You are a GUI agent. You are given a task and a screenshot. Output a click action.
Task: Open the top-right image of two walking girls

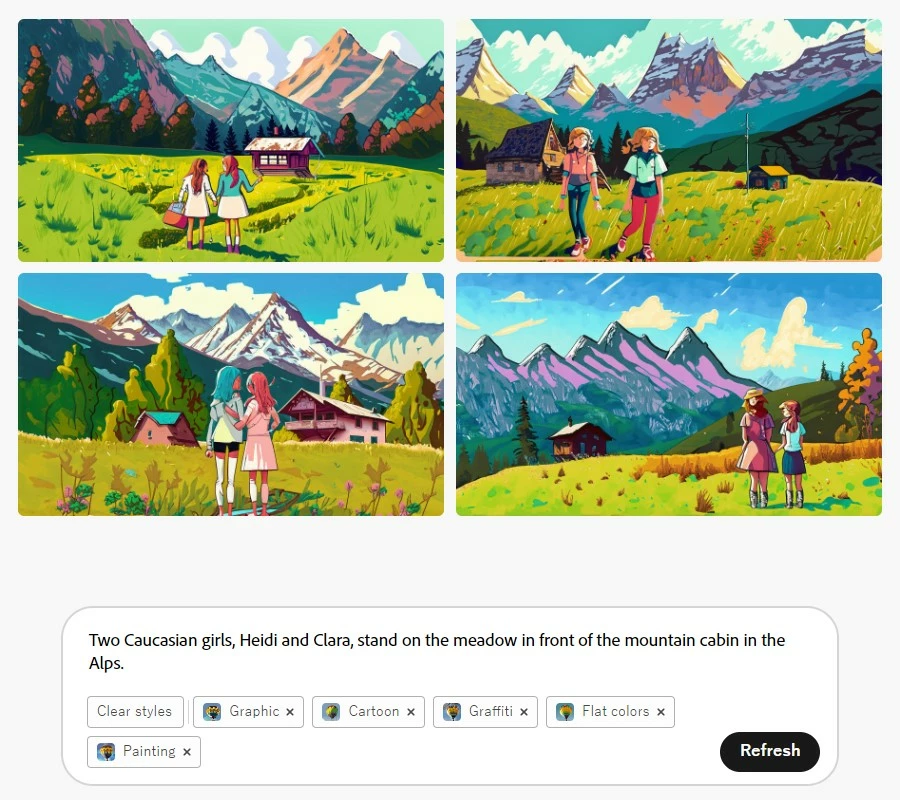pyautogui.click(x=669, y=140)
